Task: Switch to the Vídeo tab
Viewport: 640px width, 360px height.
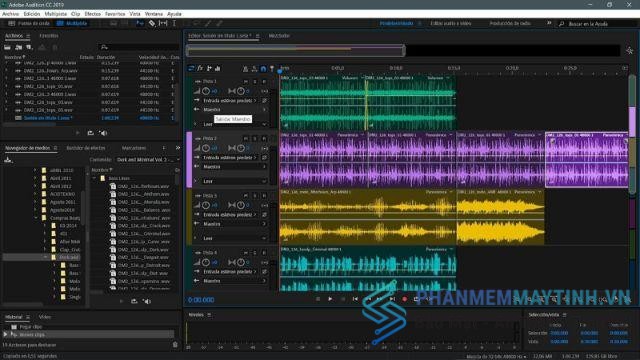Action: point(44,317)
